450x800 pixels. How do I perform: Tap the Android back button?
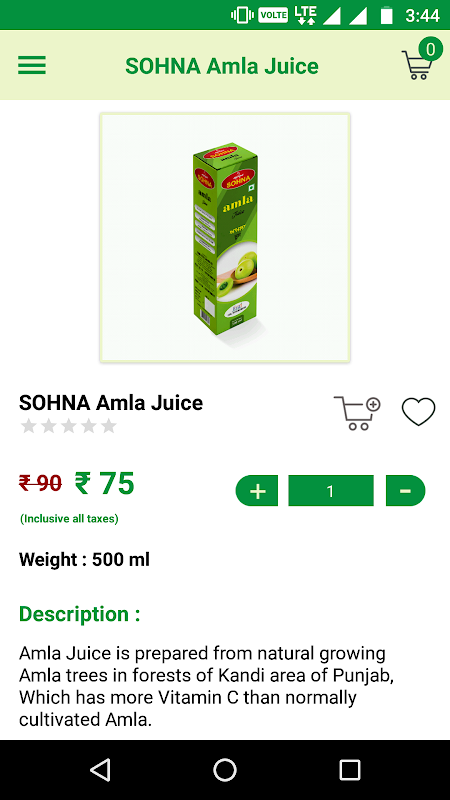point(100,769)
